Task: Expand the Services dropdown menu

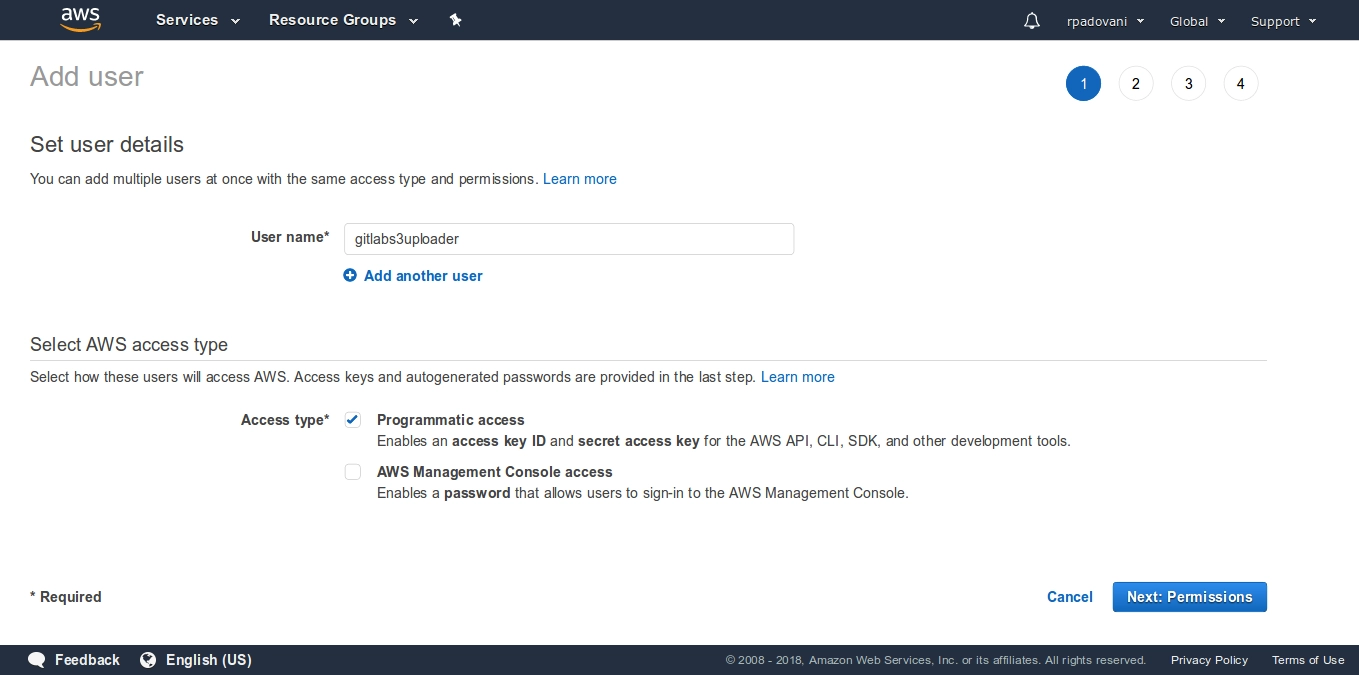Action: 198,20
